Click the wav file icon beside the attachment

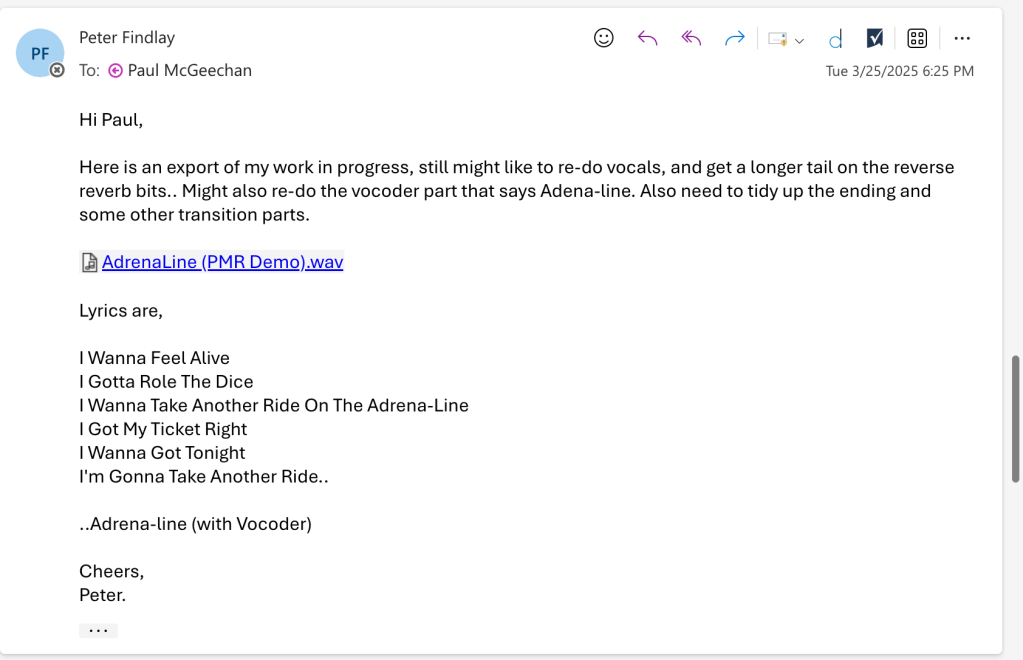[x=89, y=262]
